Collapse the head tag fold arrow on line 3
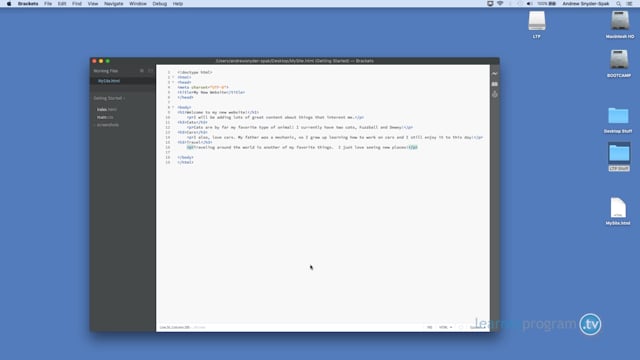This screenshot has width=640, height=360. pos(173,82)
